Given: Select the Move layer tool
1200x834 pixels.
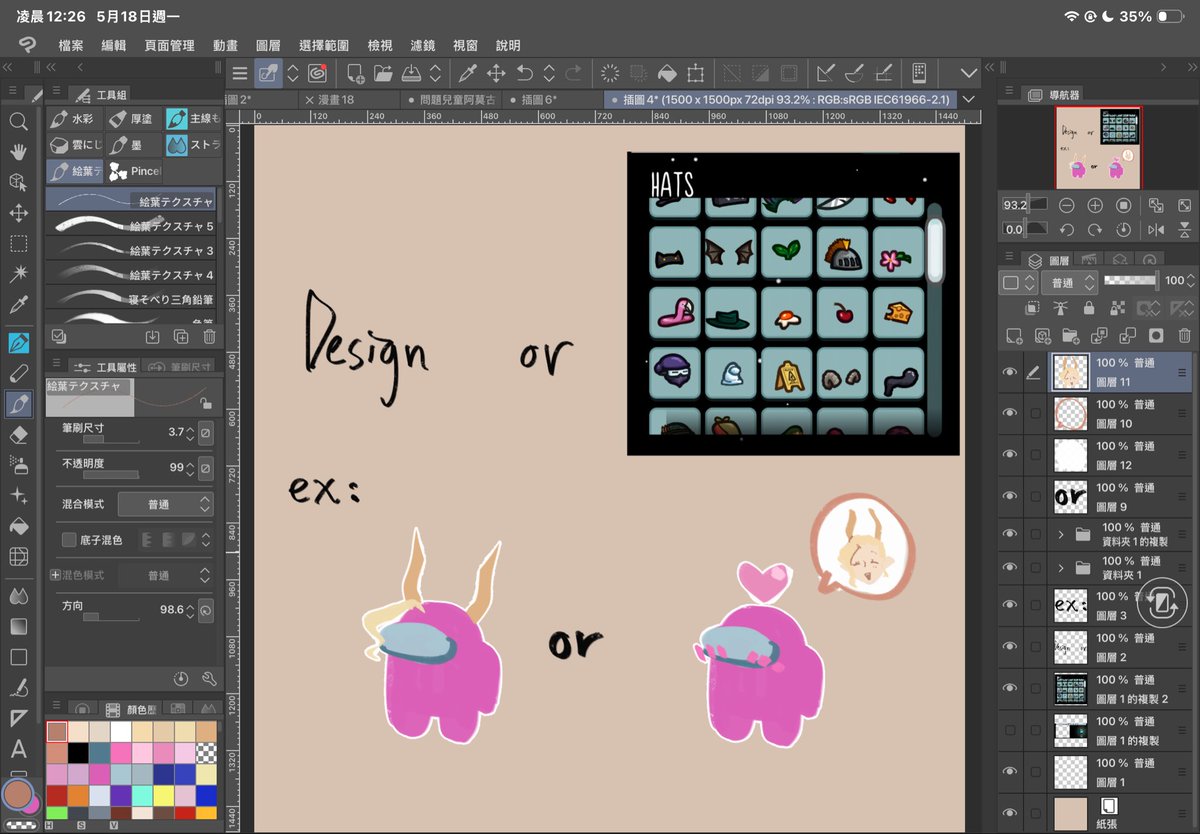Looking at the screenshot, I should pyautogui.click(x=18, y=213).
